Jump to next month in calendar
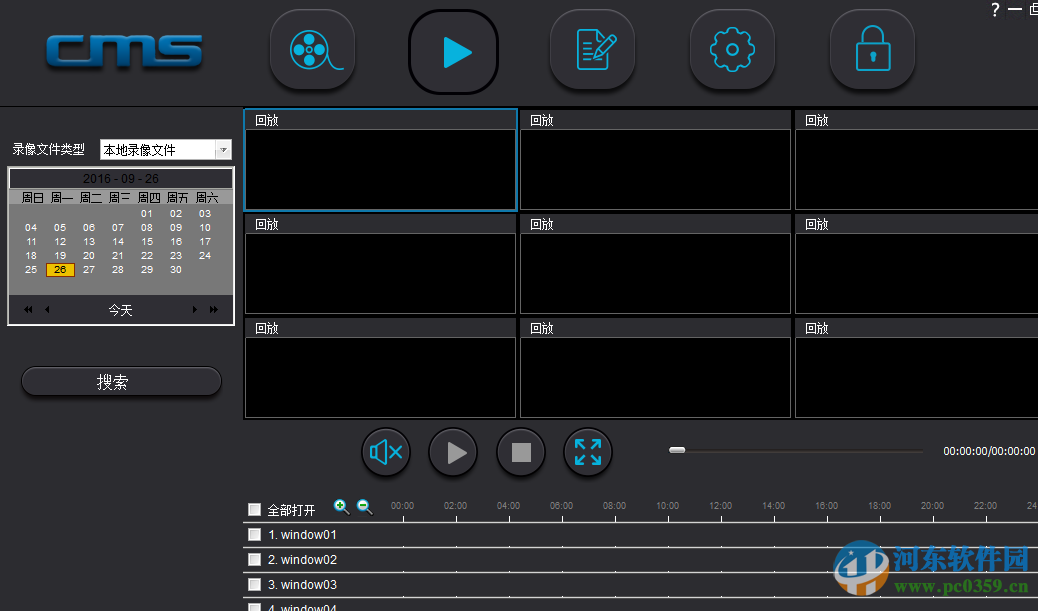Image resolution: width=1038 pixels, height=611 pixels. point(194,309)
